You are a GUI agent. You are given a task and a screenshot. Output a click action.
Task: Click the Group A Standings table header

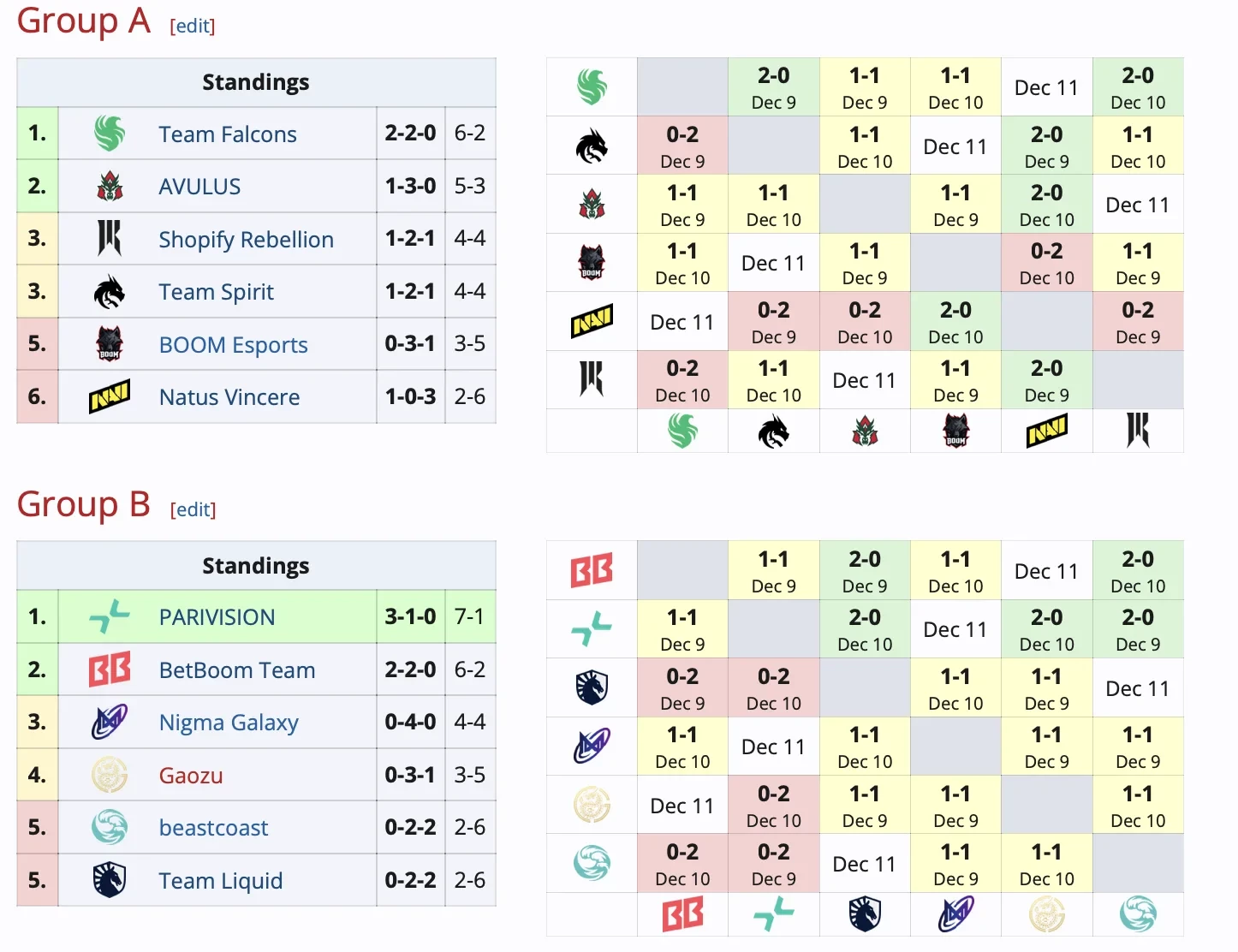pyautogui.click(x=256, y=83)
